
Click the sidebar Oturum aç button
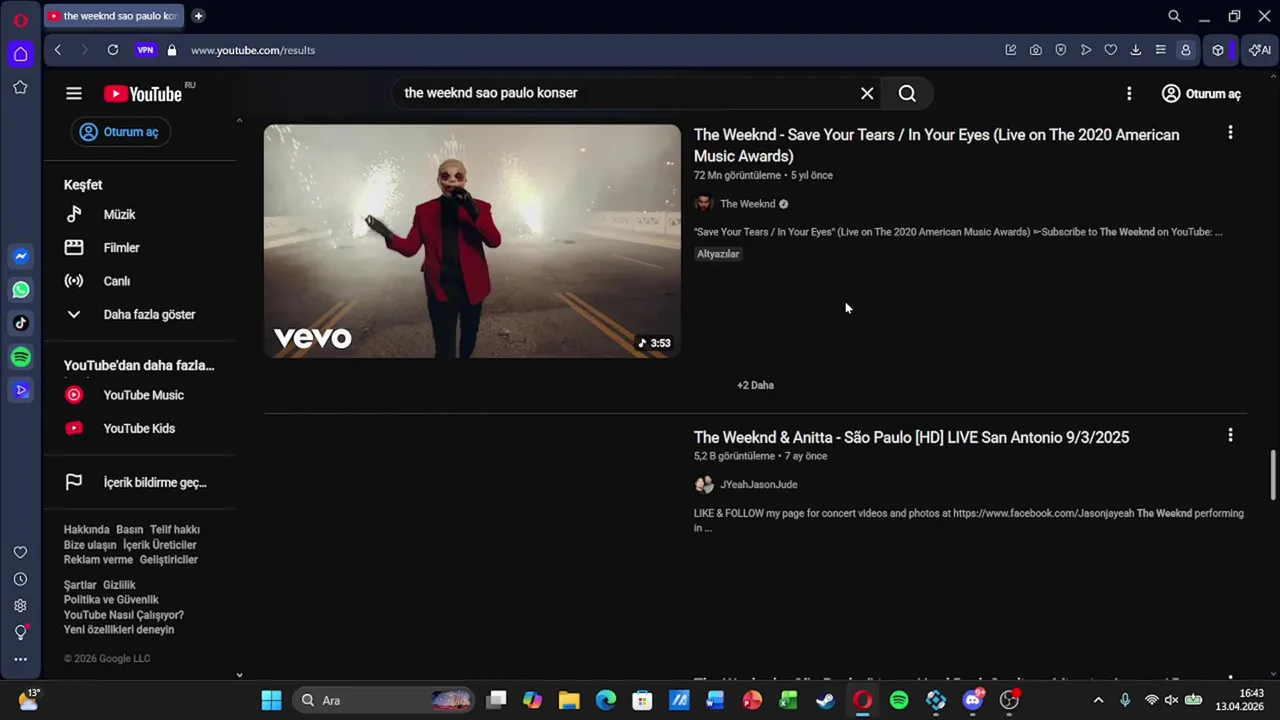[121, 132]
